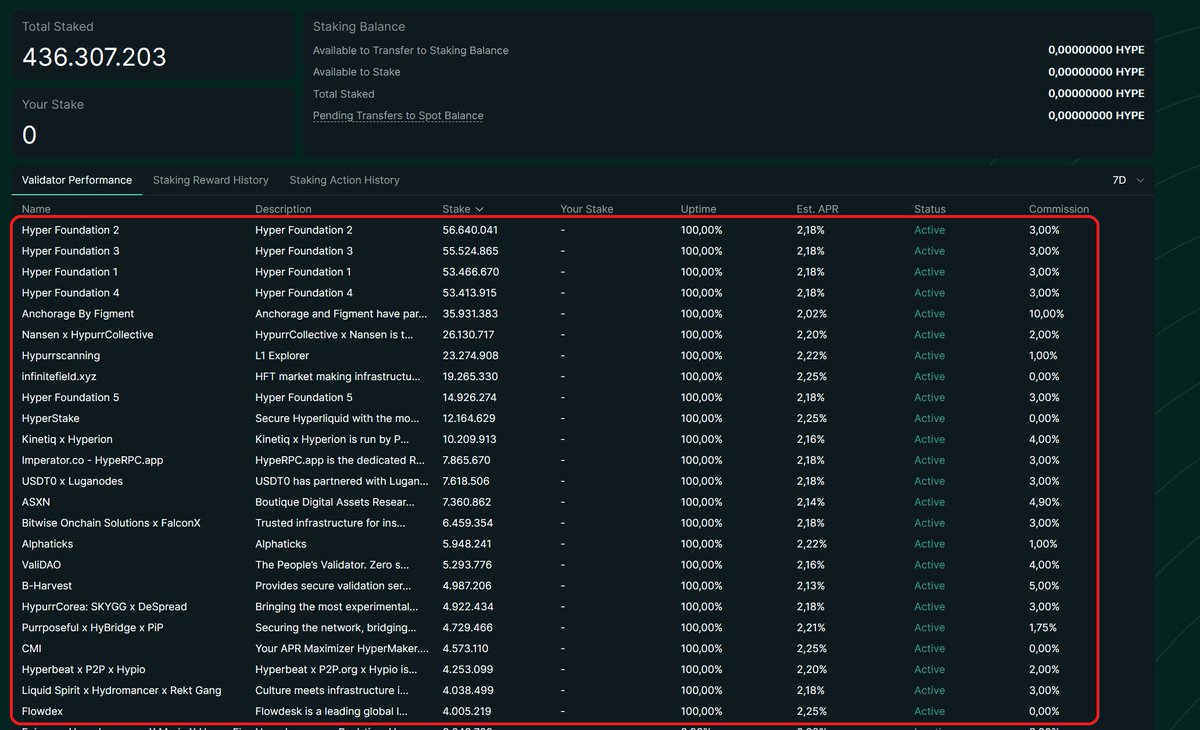1200x730 pixels.
Task: Click the 1,75% commission value
Action: tap(1044, 629)
